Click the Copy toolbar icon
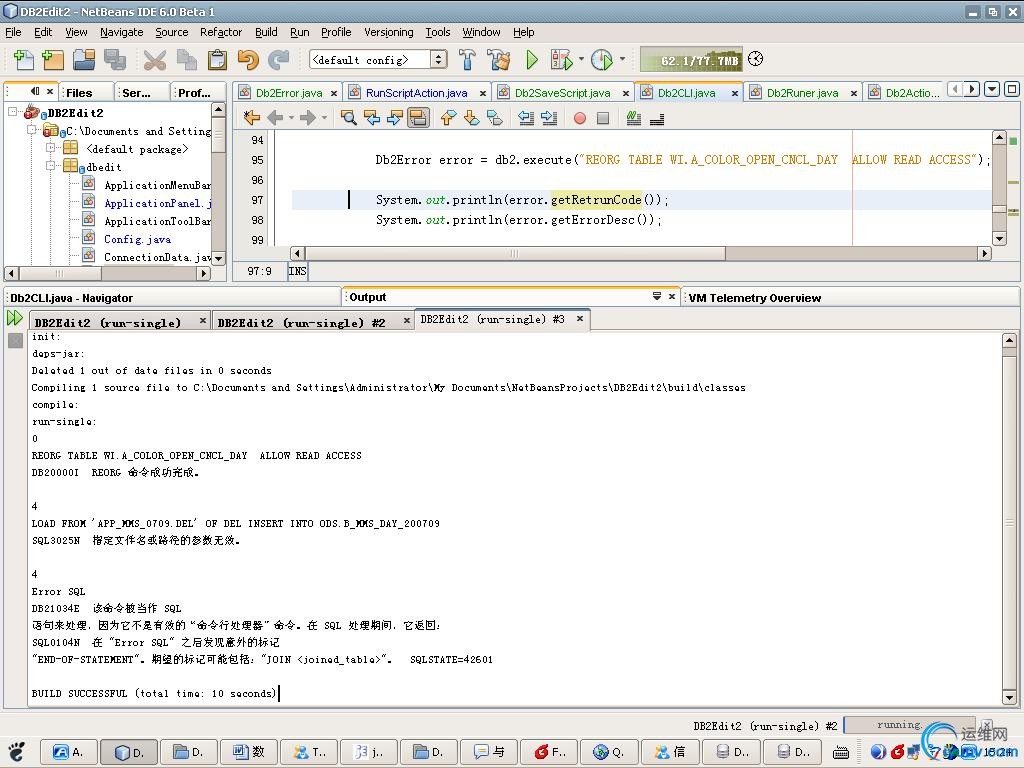This screenshot has width=1024, height=768. click(x=187, y=59)
